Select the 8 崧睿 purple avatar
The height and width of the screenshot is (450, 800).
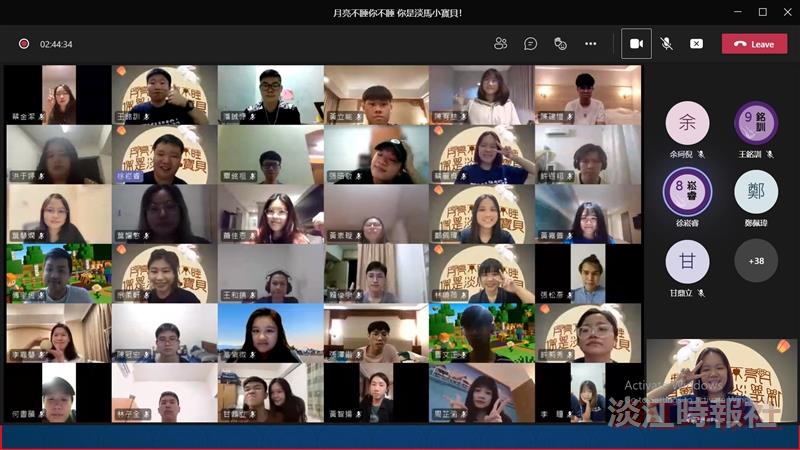(687, 192)
